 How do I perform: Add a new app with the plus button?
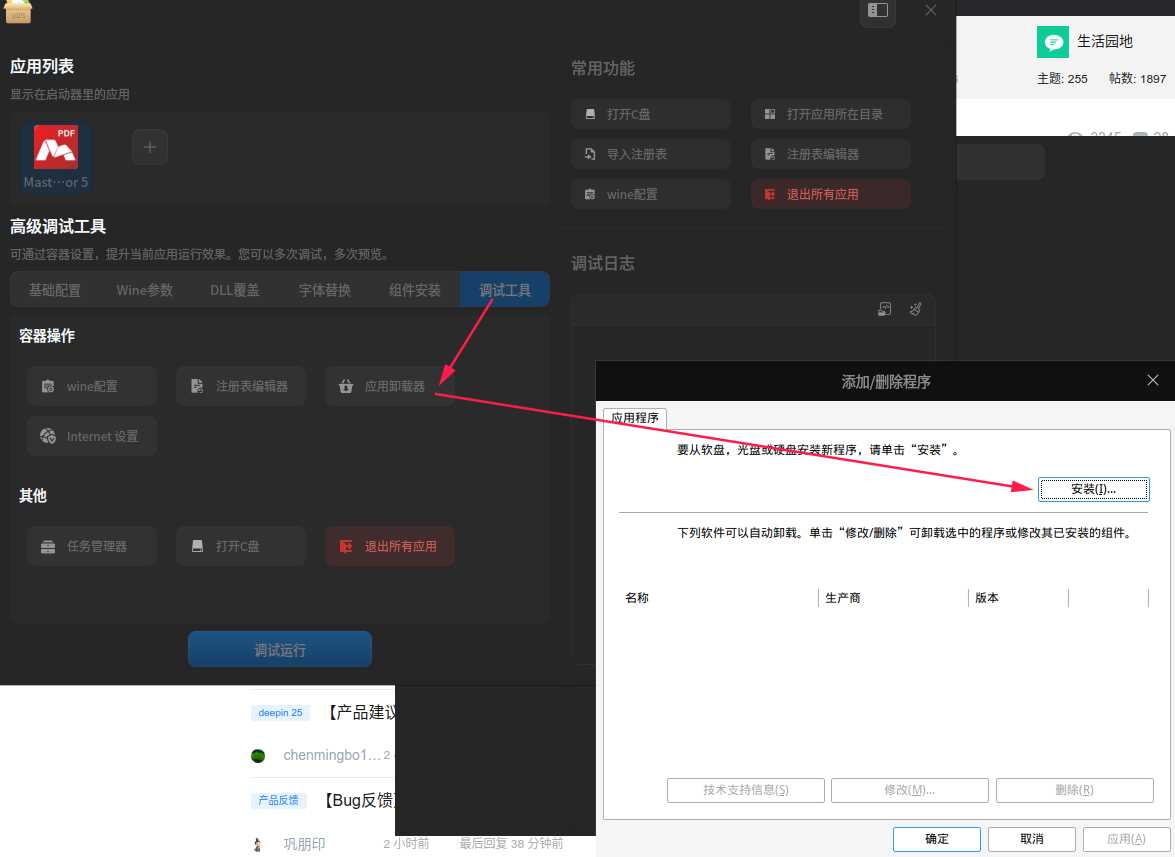(150, 147)
